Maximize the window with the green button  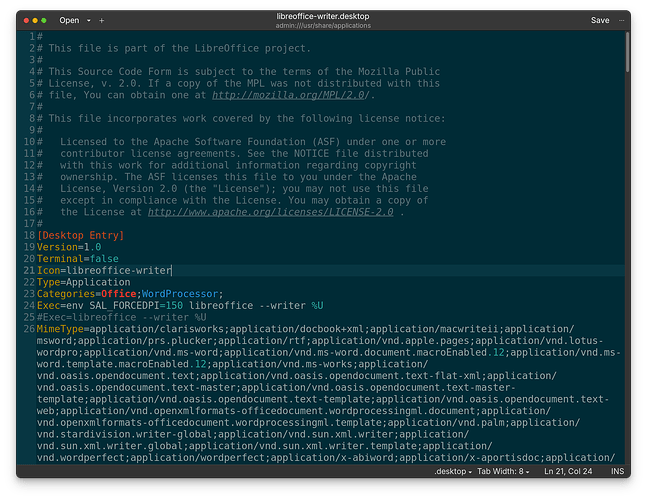[x=44, y=20]
